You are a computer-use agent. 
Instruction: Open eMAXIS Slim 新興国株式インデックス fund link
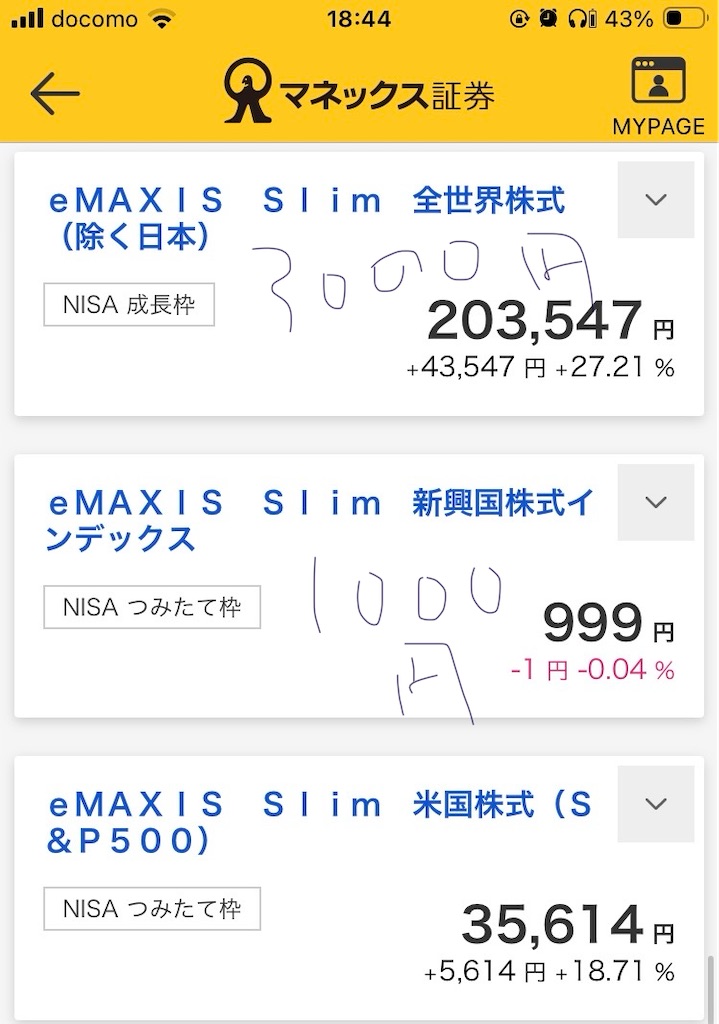tap(319, 520)
